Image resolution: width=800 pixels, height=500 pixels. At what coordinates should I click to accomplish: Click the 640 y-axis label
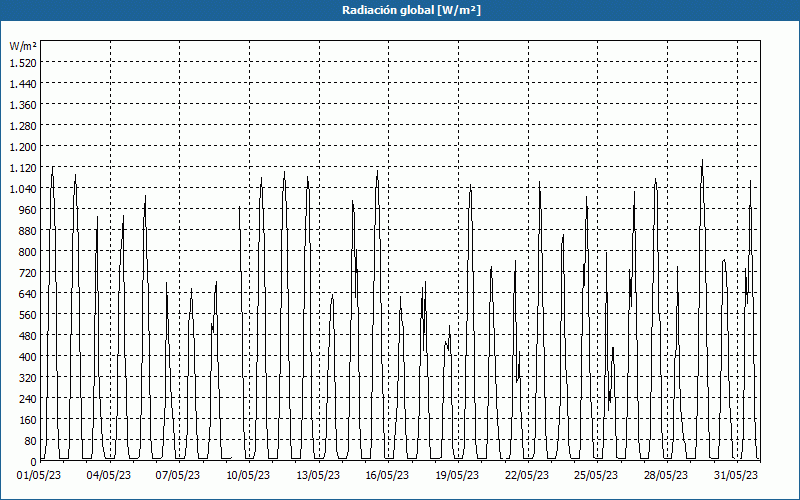tap(28, 294)
